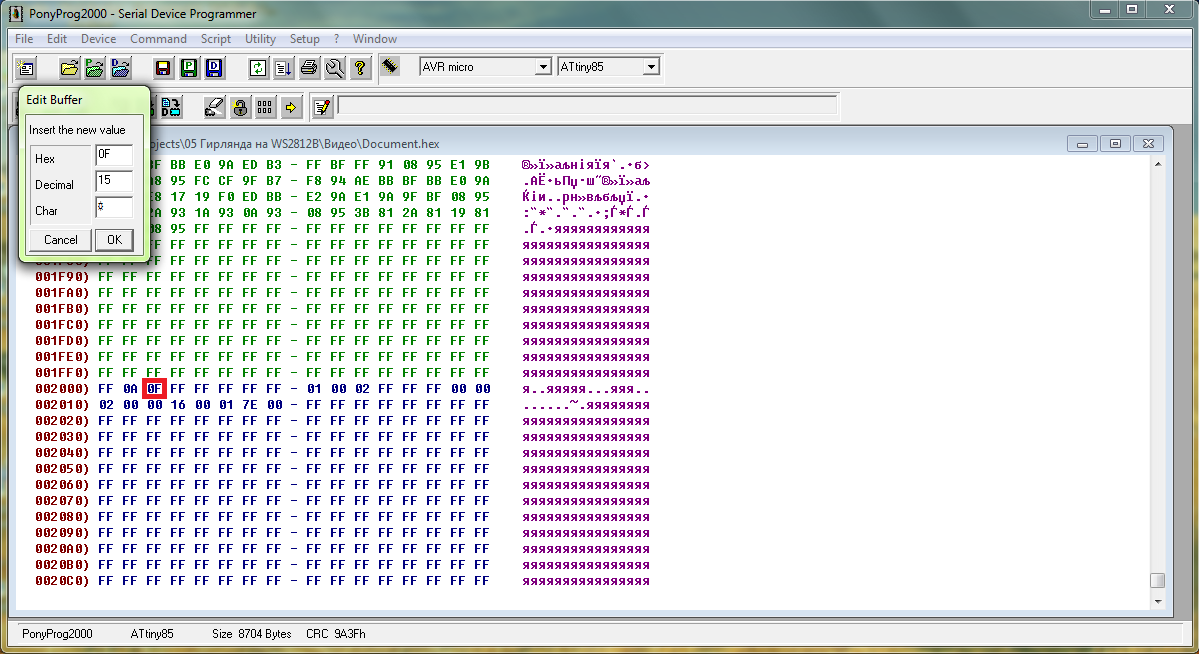The image size is (1199, 654).
Task: Click the Decimal value input field
Action: pos(114,181)
